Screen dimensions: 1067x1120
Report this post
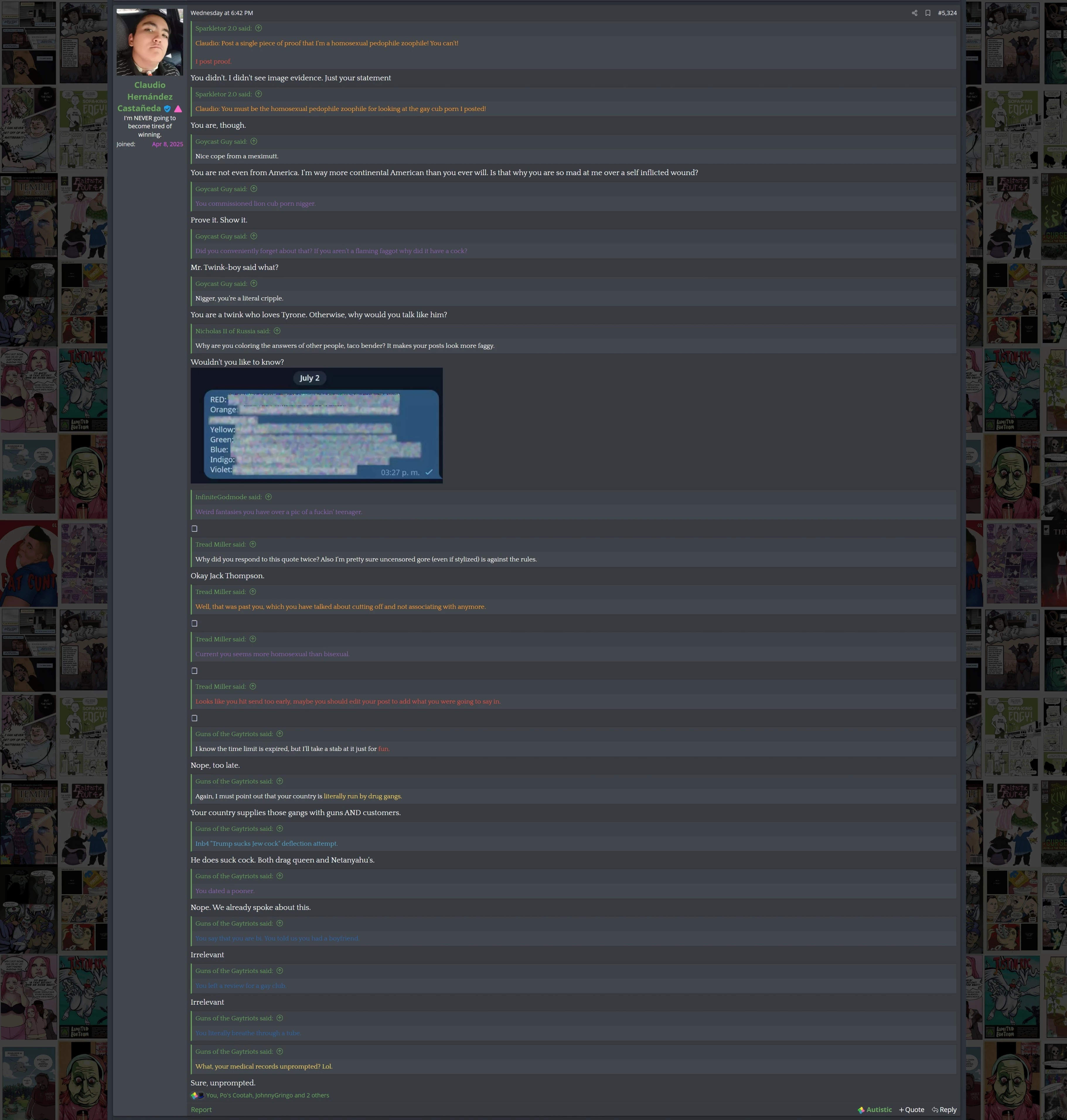click(201, 1110)
